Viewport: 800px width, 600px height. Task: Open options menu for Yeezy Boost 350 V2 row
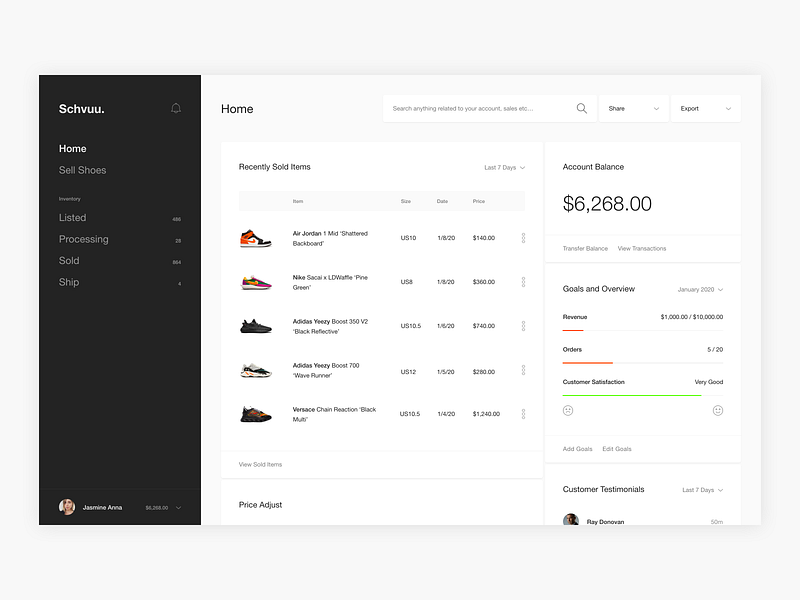click(x=523, y=326)
